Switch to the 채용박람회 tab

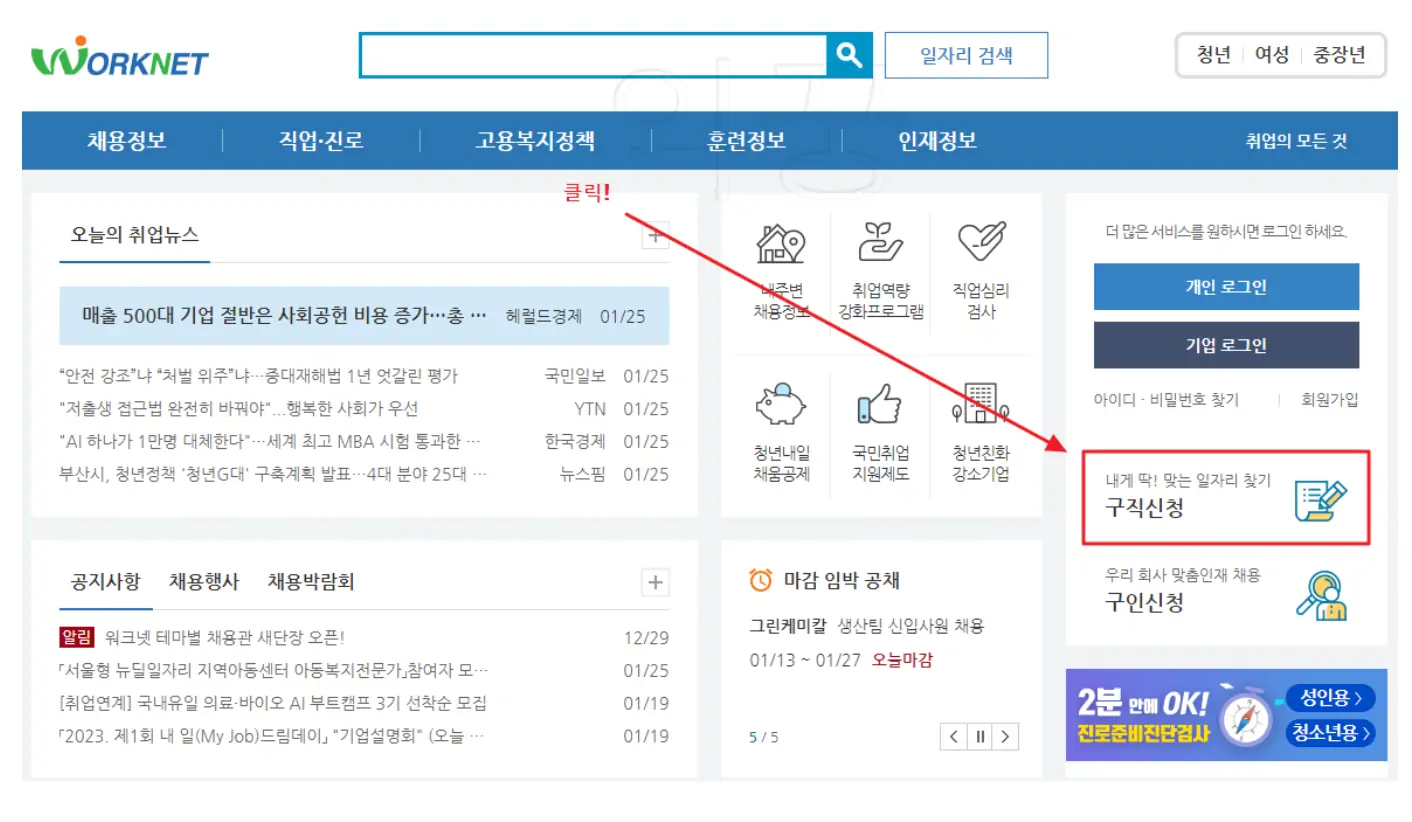[x=309, y=581]
